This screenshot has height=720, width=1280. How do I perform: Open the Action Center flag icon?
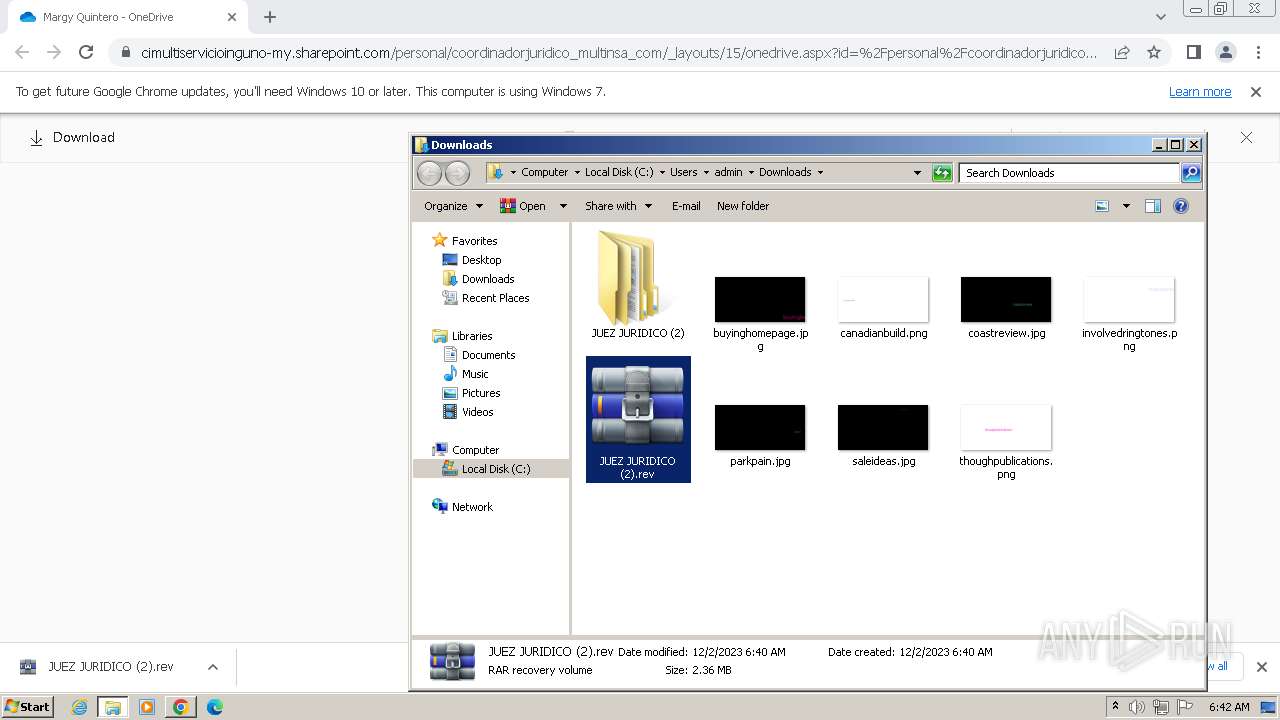pos(1185,707)
